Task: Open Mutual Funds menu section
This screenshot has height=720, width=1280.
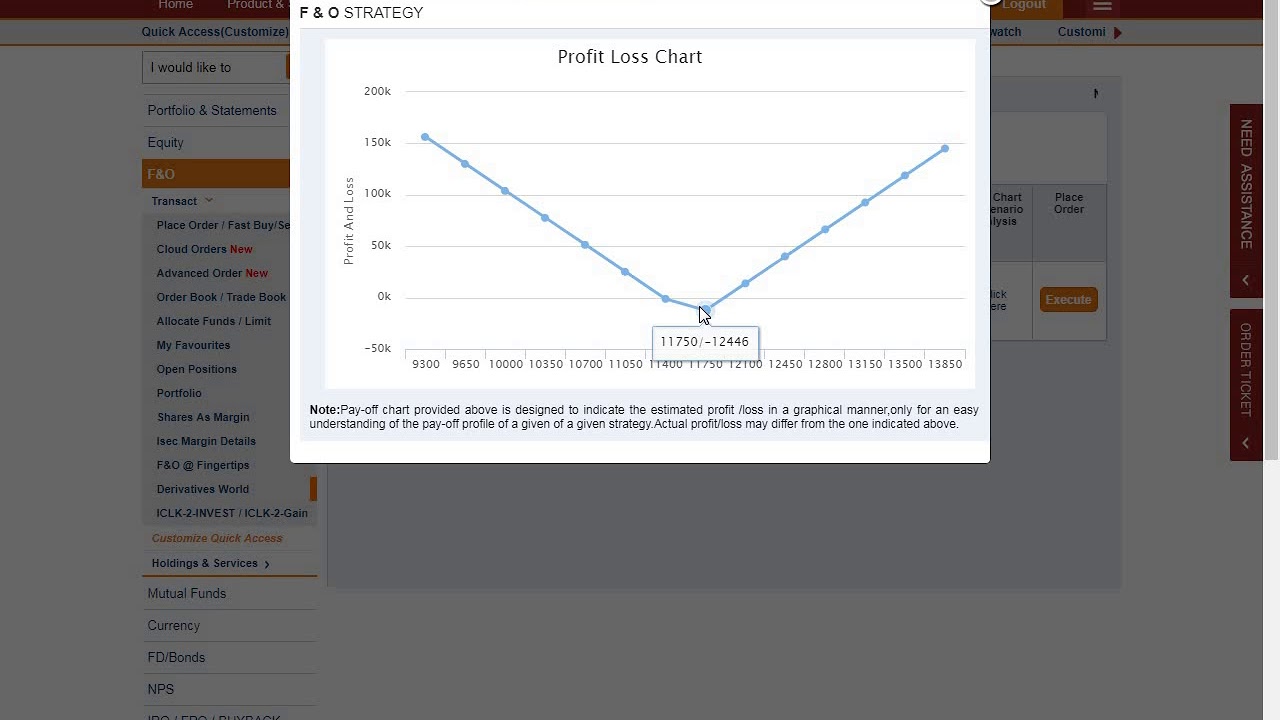Action: (x=187, y=593)
